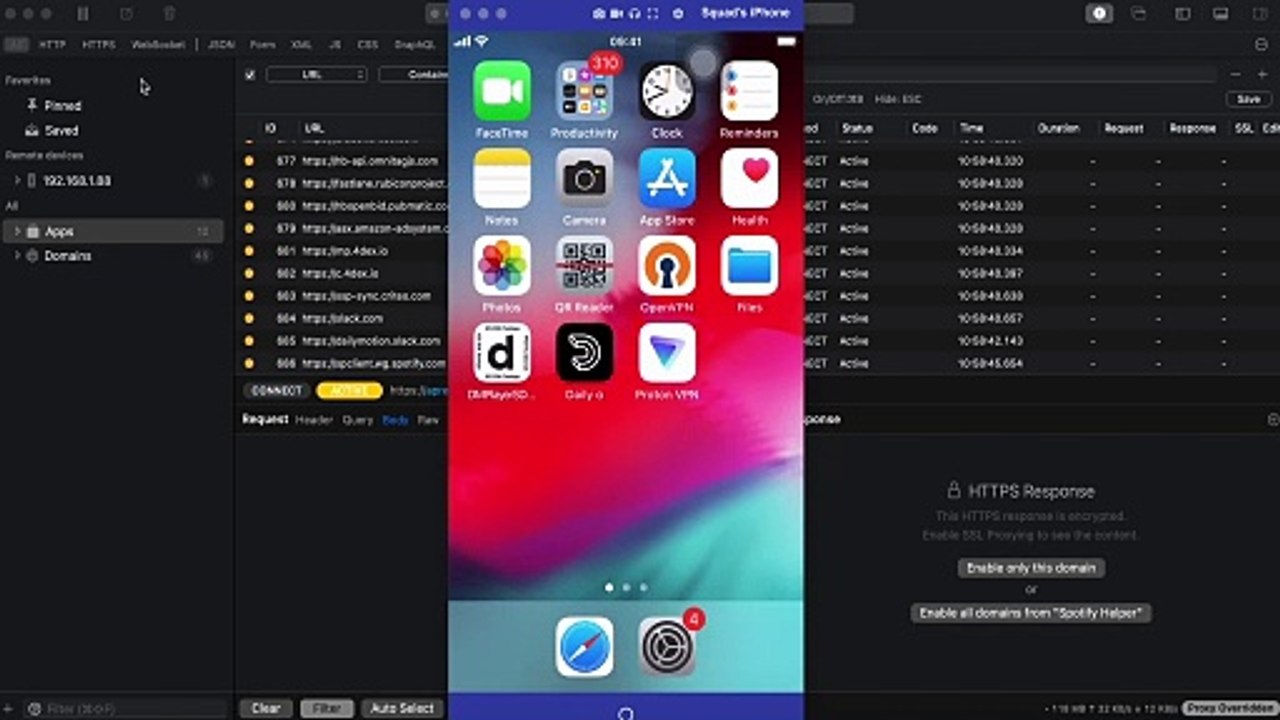Open iPhone Settings from the dock

pyautogui.click(x=667, y=647)
